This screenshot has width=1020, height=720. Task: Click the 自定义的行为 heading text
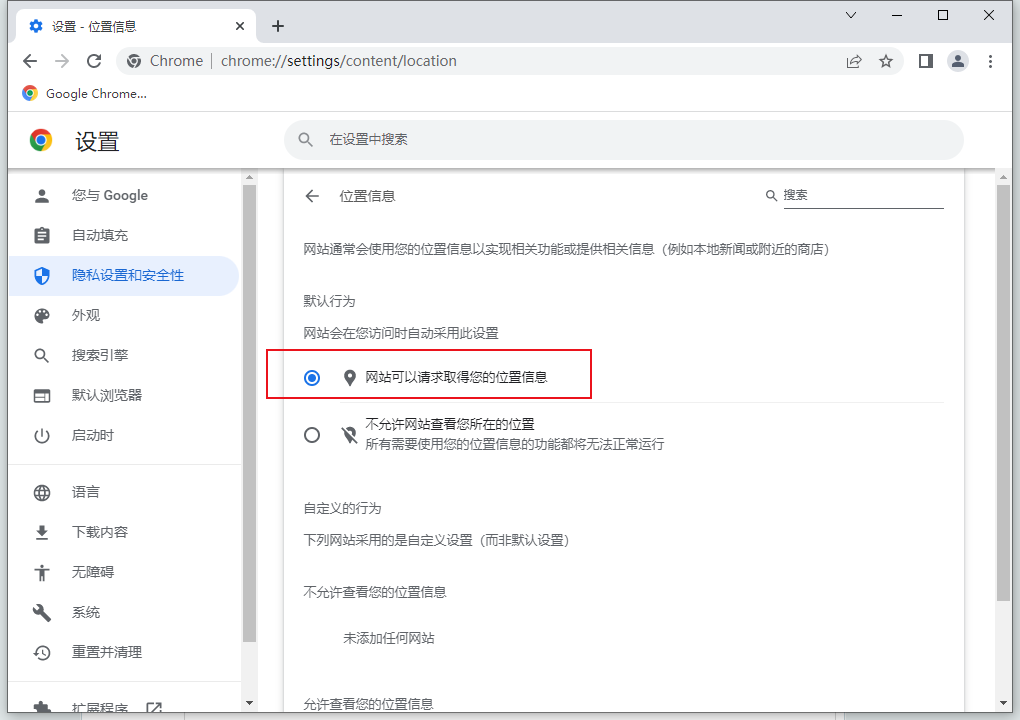[x=342, y=508]
